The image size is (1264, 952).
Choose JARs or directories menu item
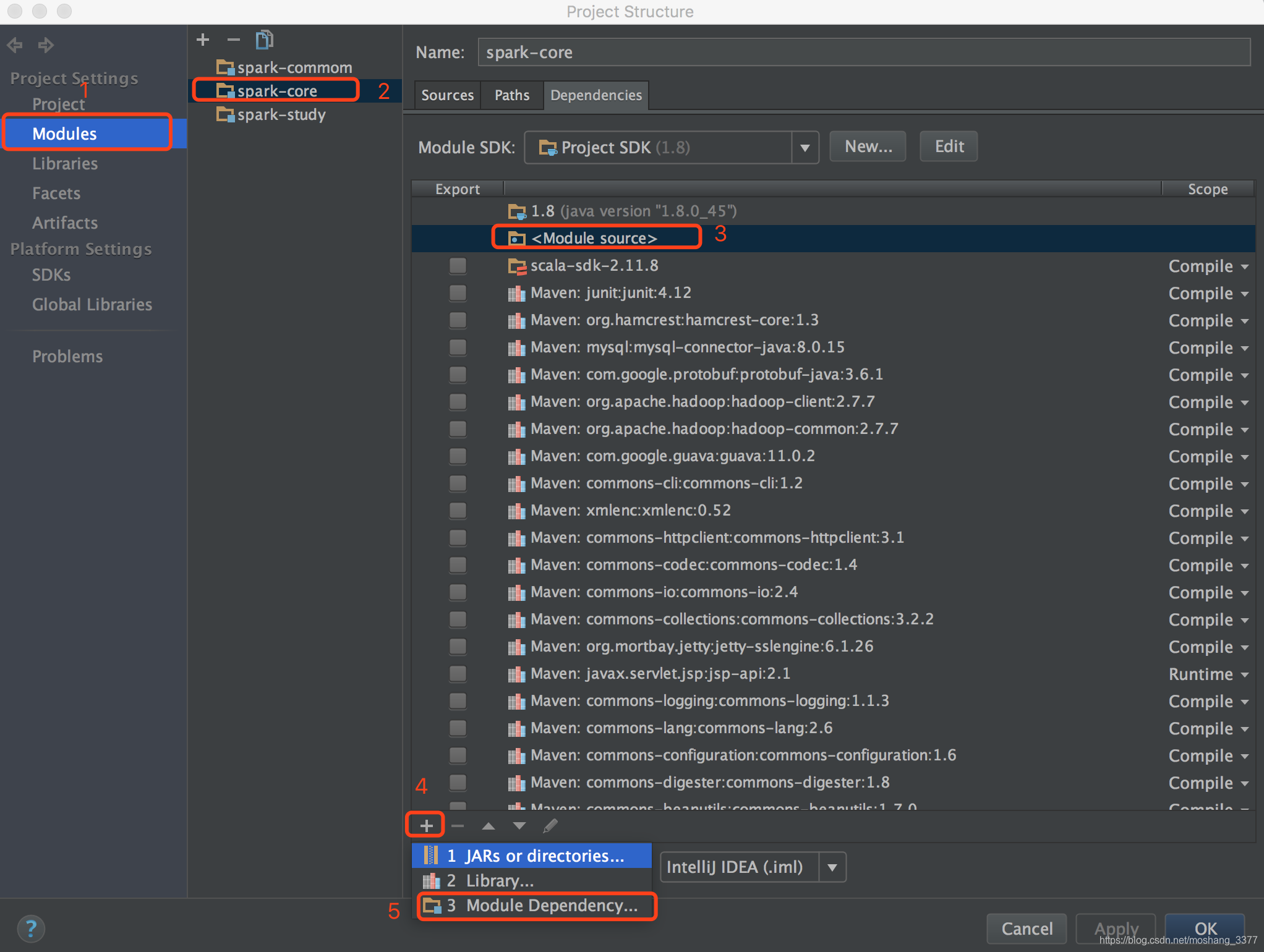tap(532, 856)
